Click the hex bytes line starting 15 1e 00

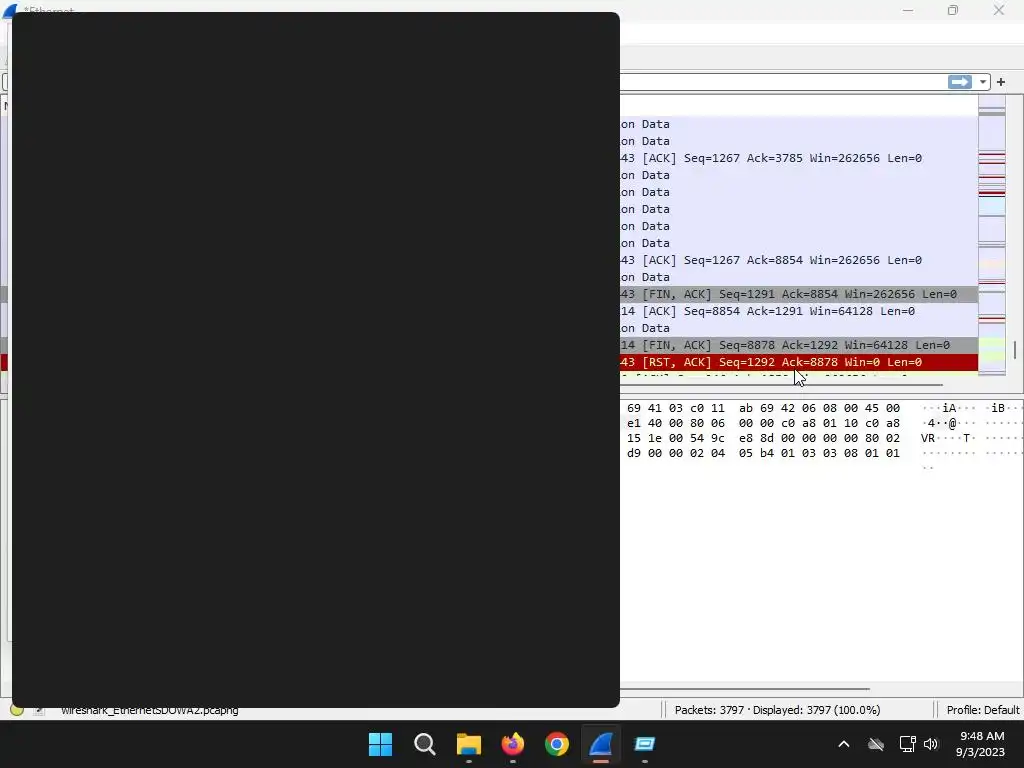763,438
